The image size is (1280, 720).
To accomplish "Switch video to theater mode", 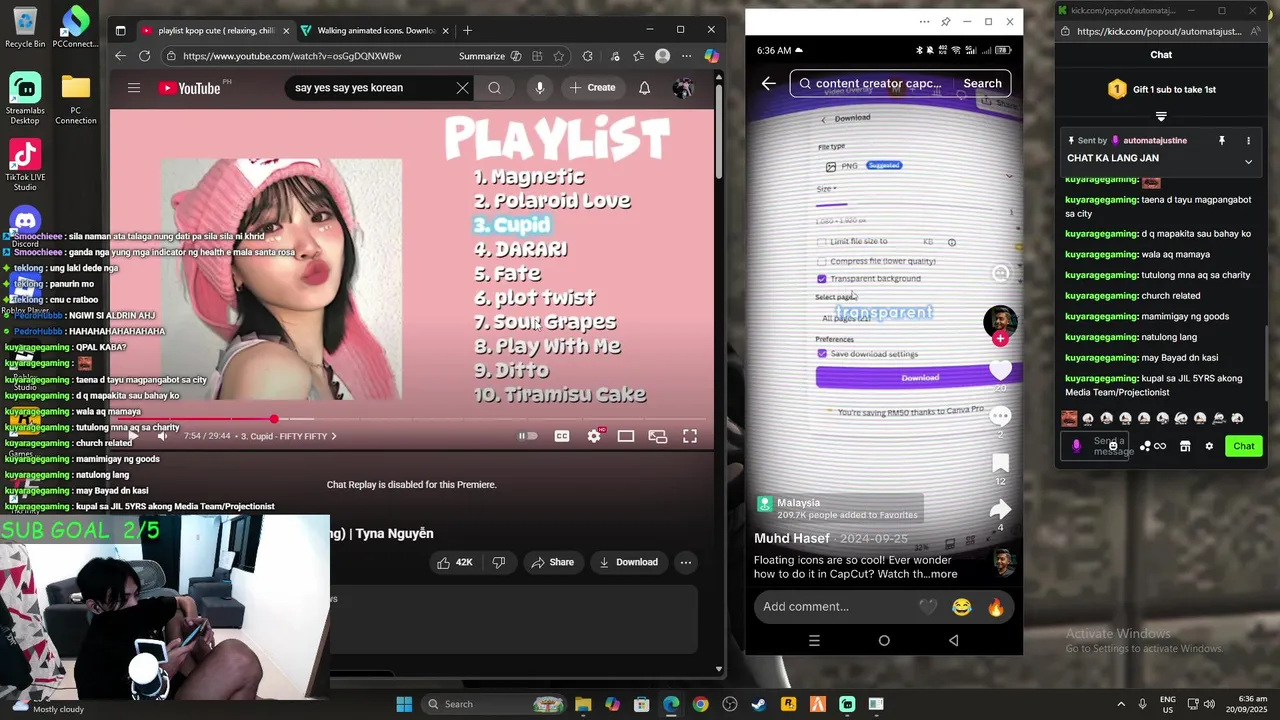I will pyautogui.click(x=626, y=436).
